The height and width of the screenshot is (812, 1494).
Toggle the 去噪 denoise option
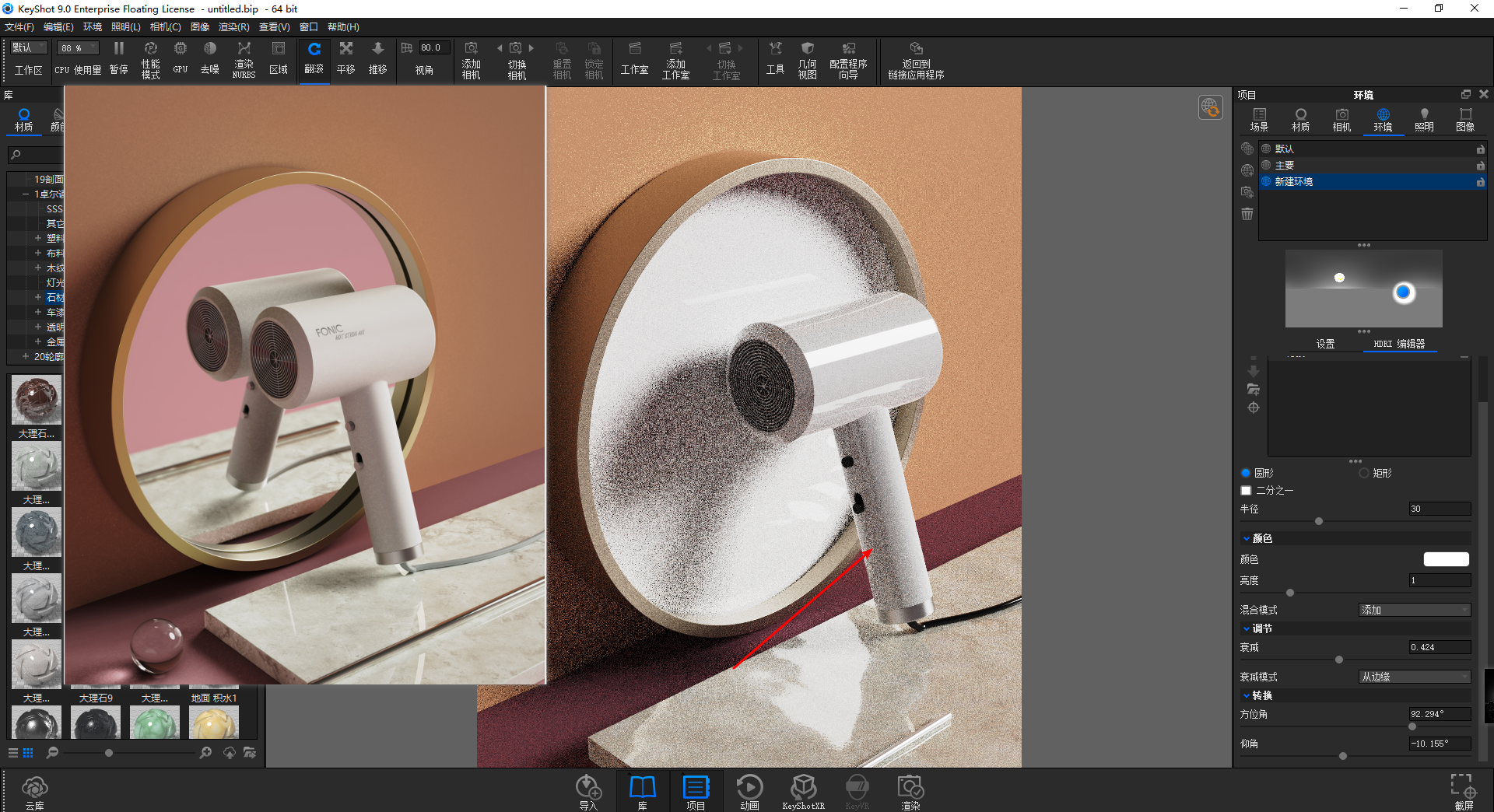[210, 59]
